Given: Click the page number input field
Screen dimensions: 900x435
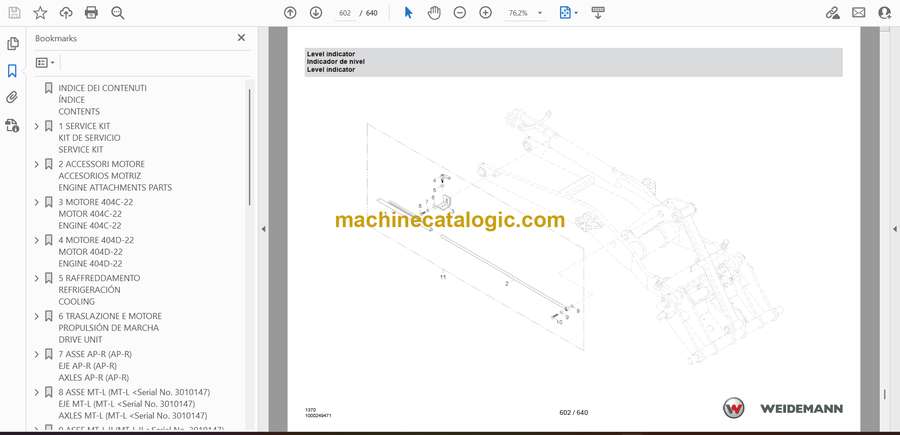Looking at the screenshot, I should click(345, 13).
